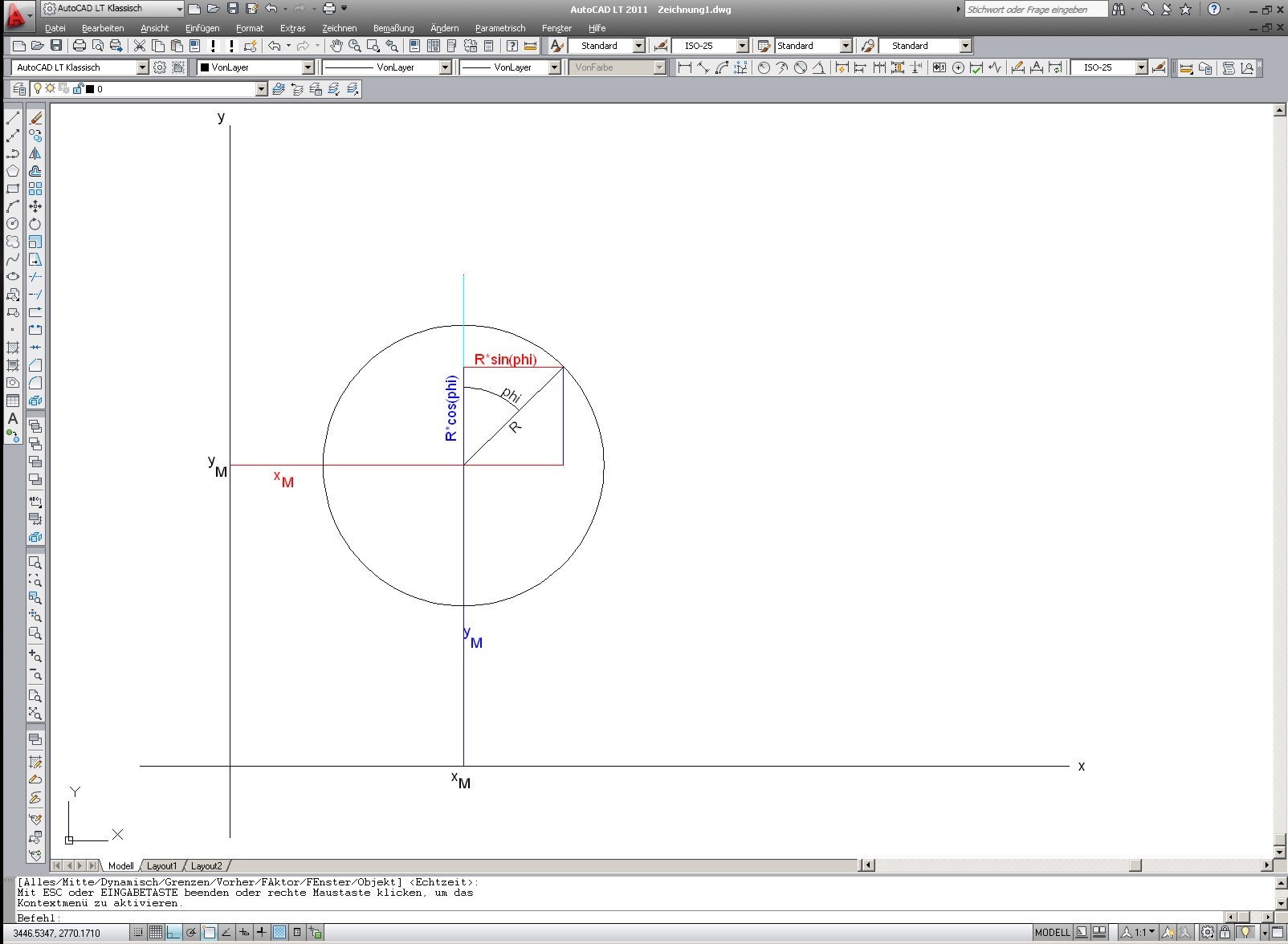Click the Linear dimension tool
This screenshot has width=1288, height=944.
point(685,67)
